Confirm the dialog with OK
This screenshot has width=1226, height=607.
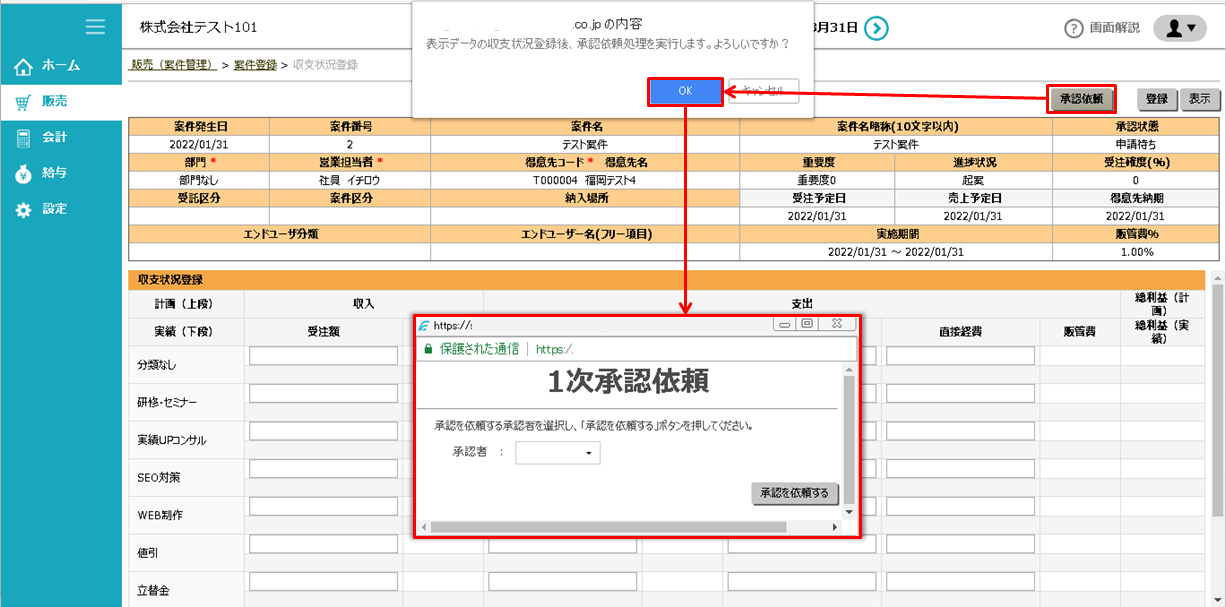coord(685,90)
